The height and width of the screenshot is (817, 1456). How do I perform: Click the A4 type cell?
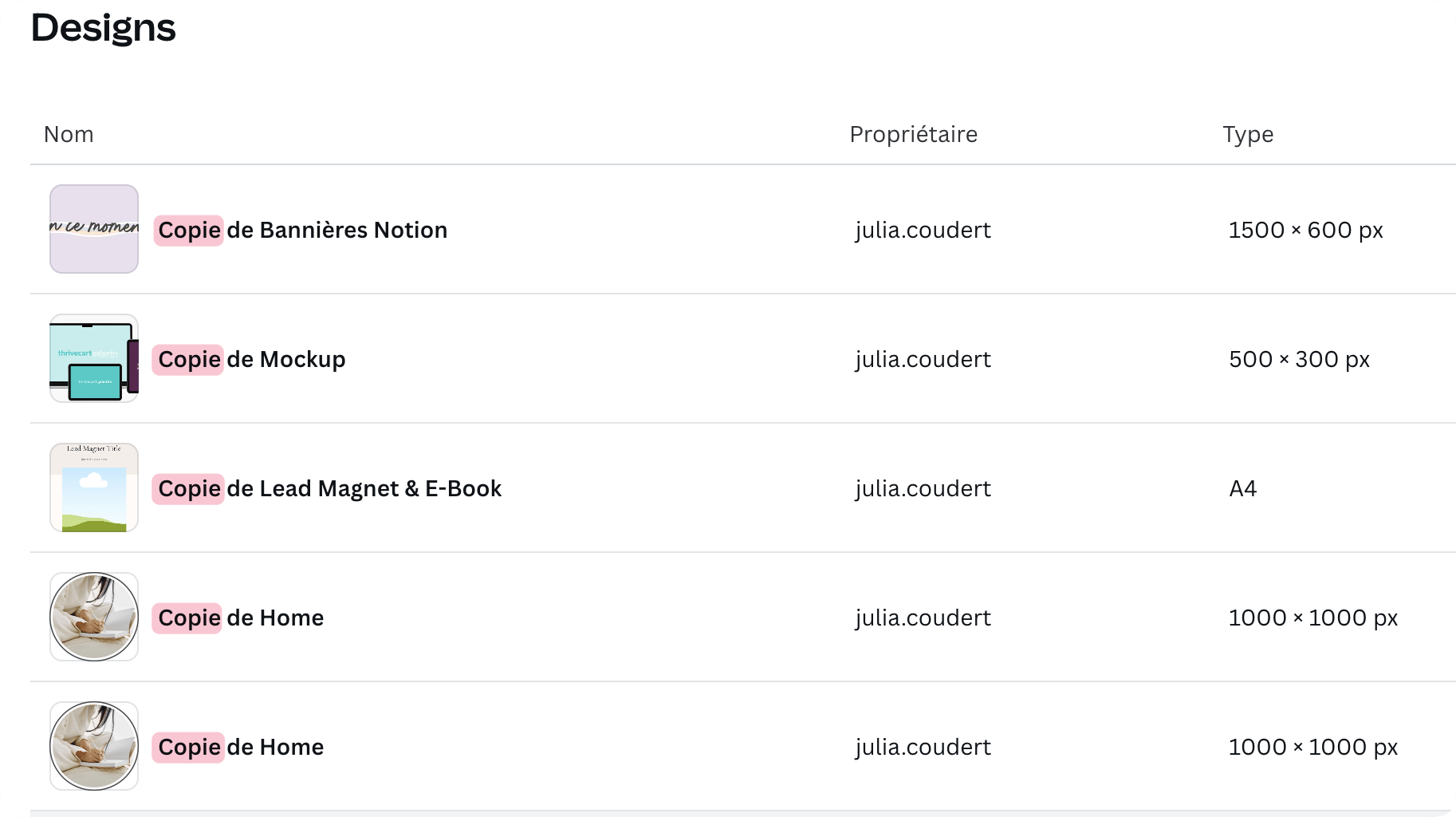(x=1242, y=488)
